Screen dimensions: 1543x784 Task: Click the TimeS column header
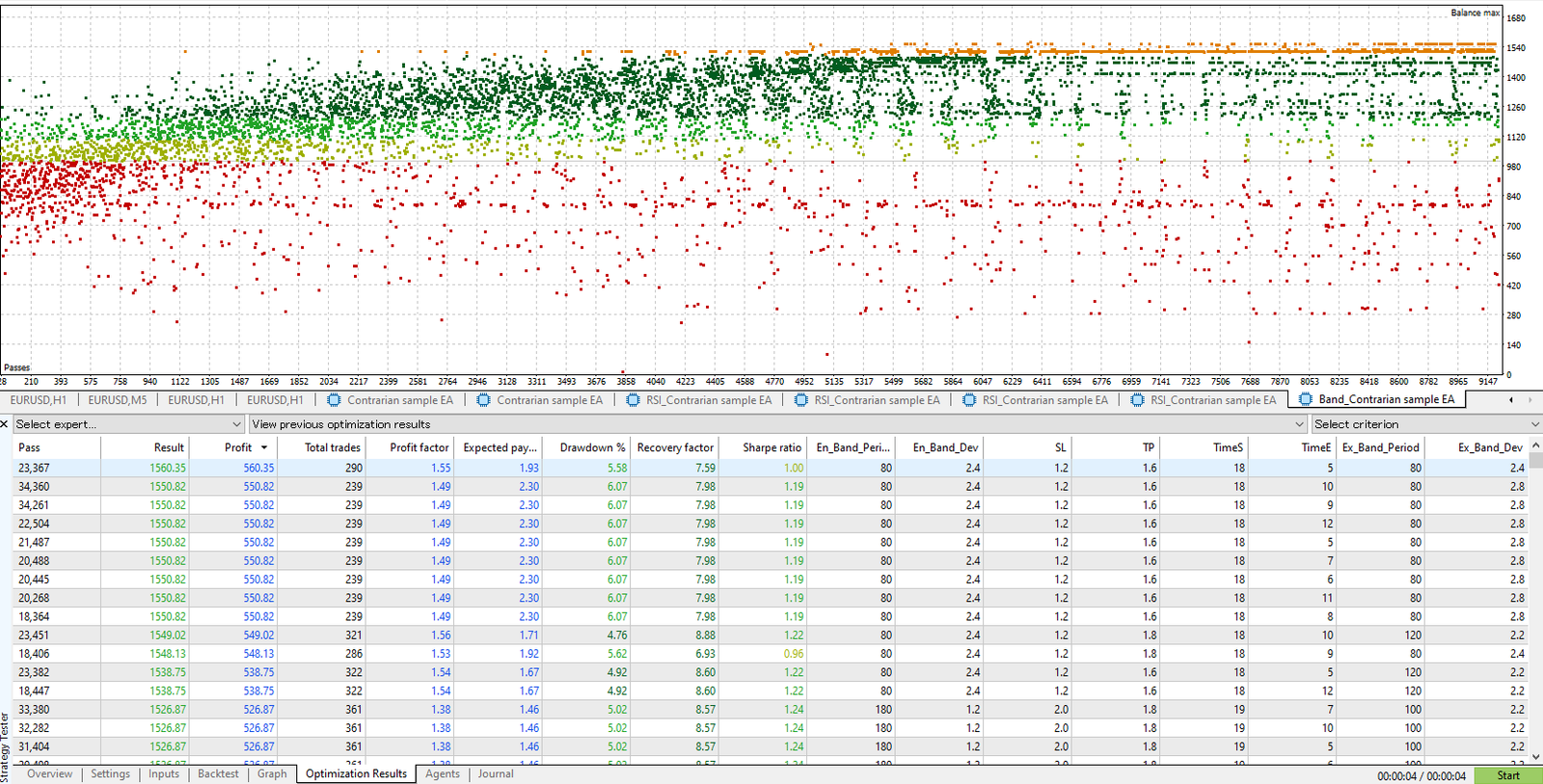1204,447
